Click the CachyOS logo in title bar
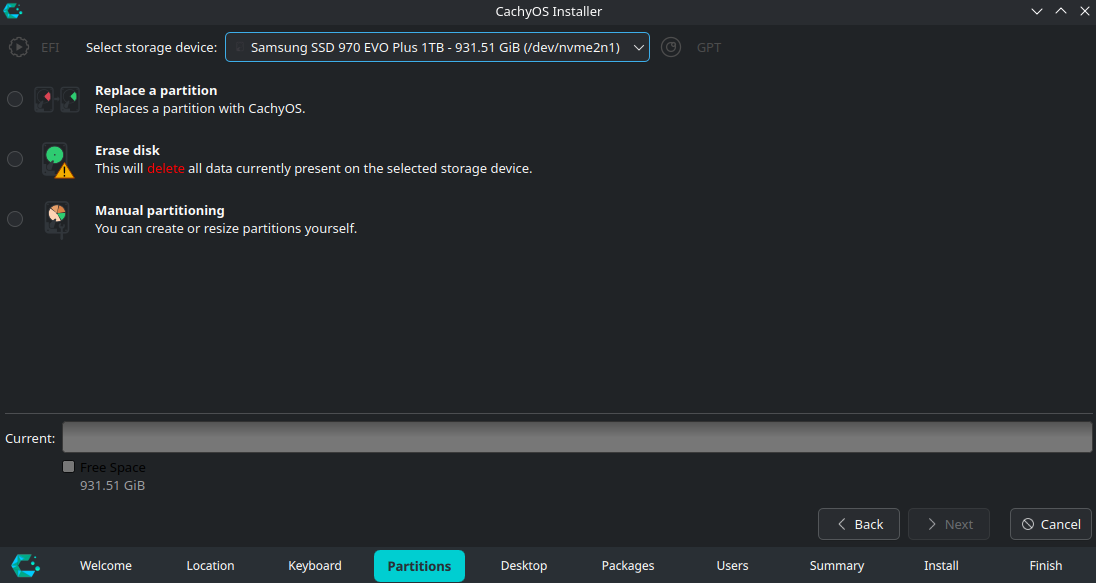The image size is (1096, 583). (x=13, y=11)
